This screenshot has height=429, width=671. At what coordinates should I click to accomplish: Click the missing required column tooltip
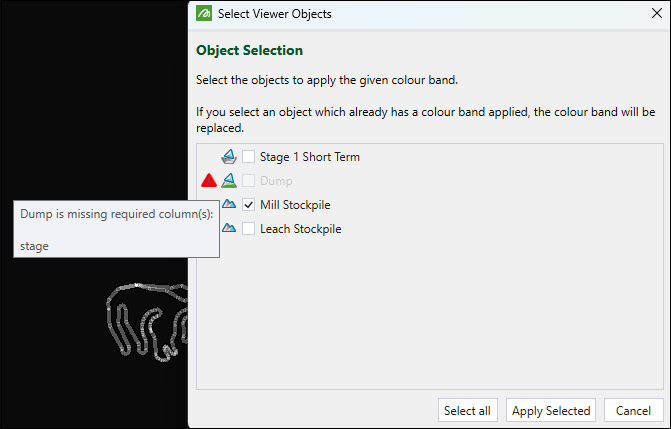(116, 229)
